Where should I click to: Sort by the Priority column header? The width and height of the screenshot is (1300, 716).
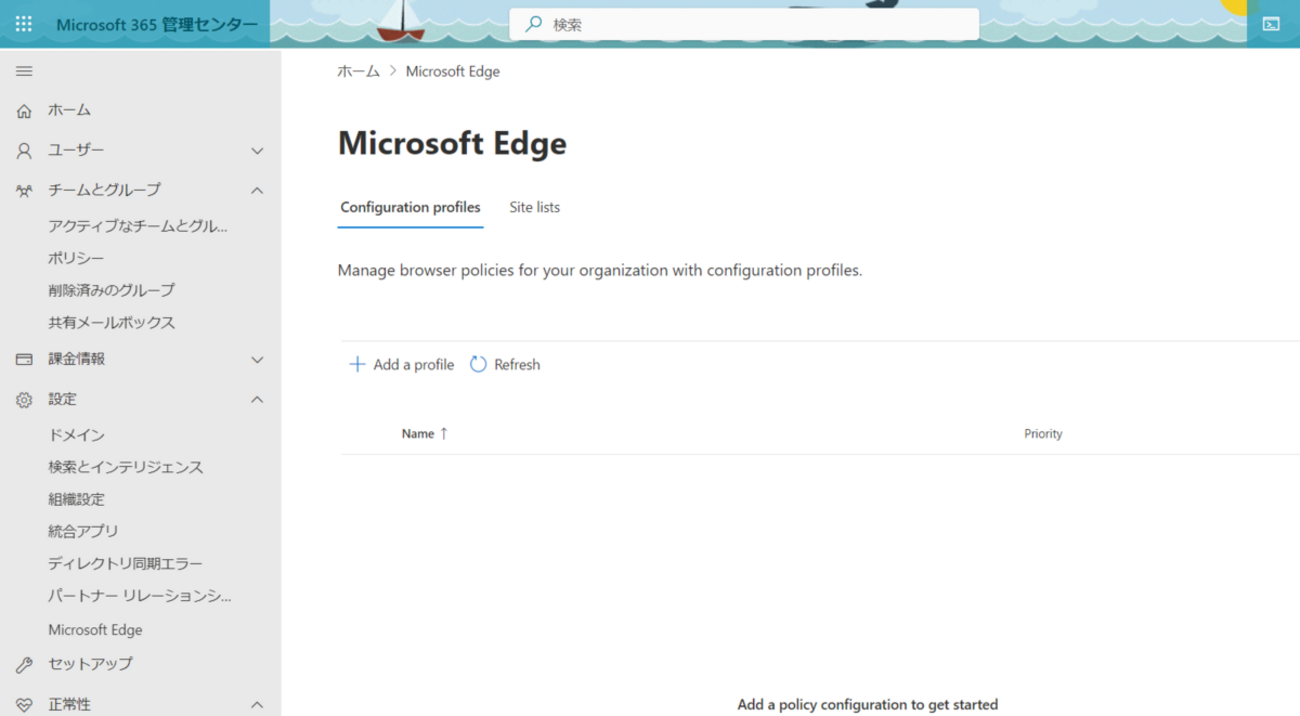click(x=1043, y=433)
